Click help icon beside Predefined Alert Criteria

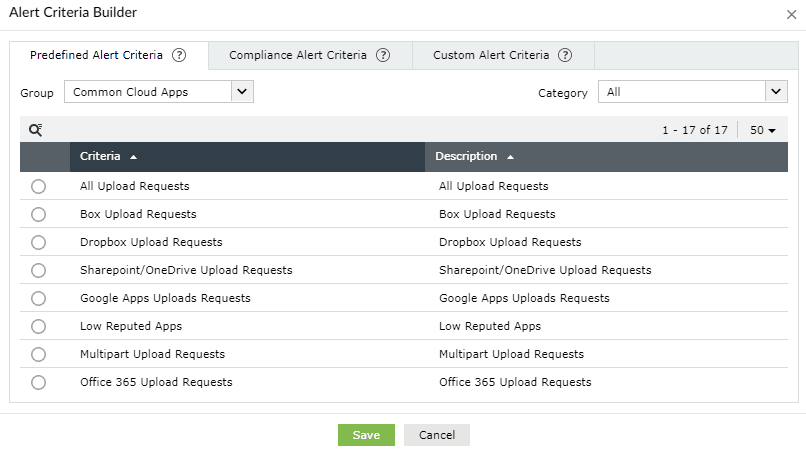click(179, 55)
